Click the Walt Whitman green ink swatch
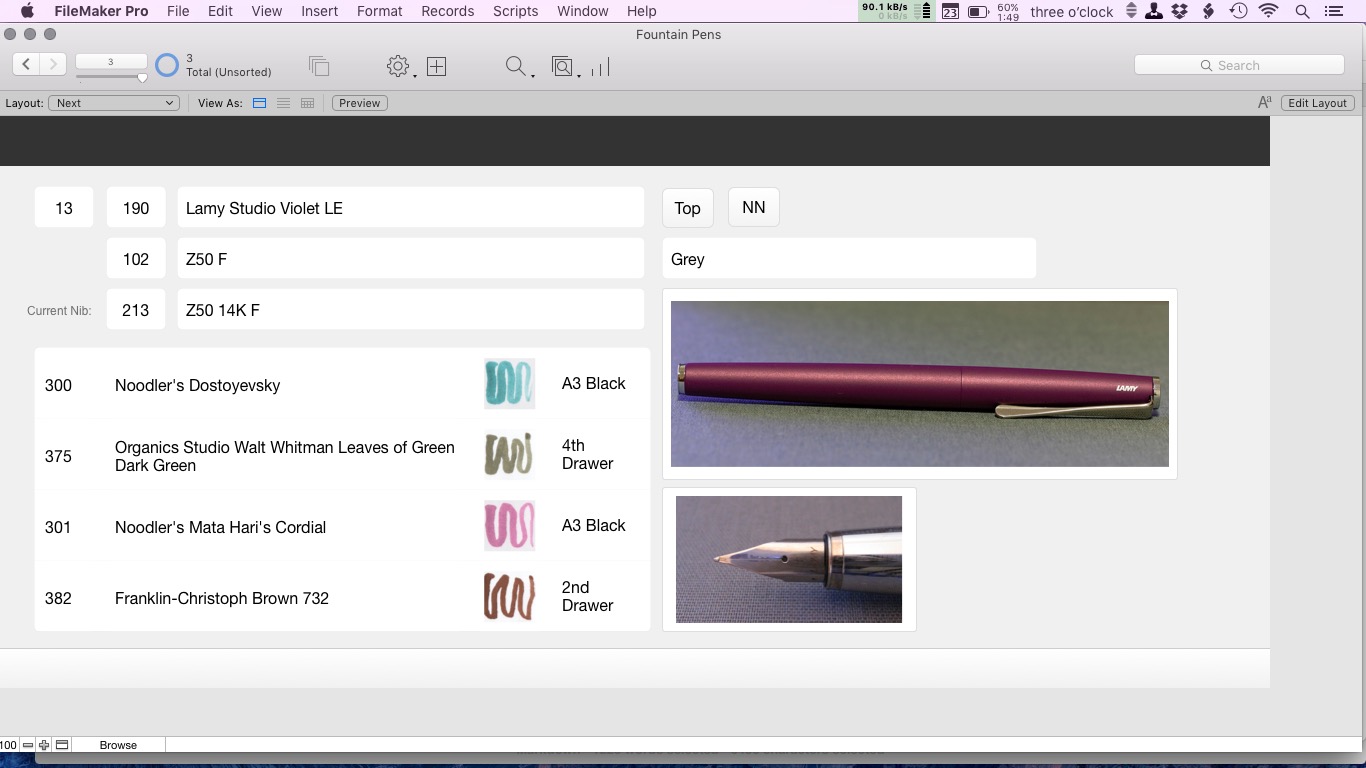The image size is (1366, 768). pos(509,455)
